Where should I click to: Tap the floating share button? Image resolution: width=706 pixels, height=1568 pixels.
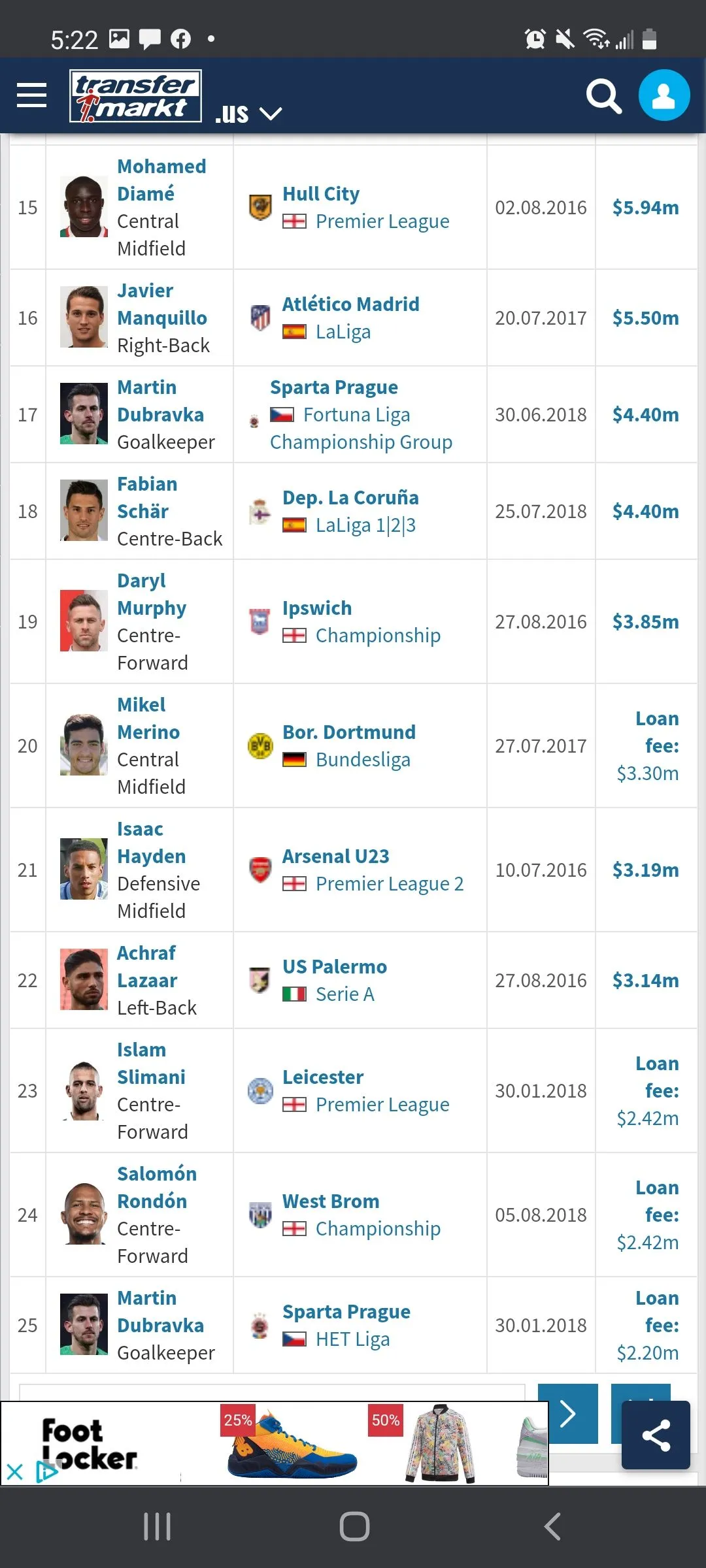[656, 1435]
